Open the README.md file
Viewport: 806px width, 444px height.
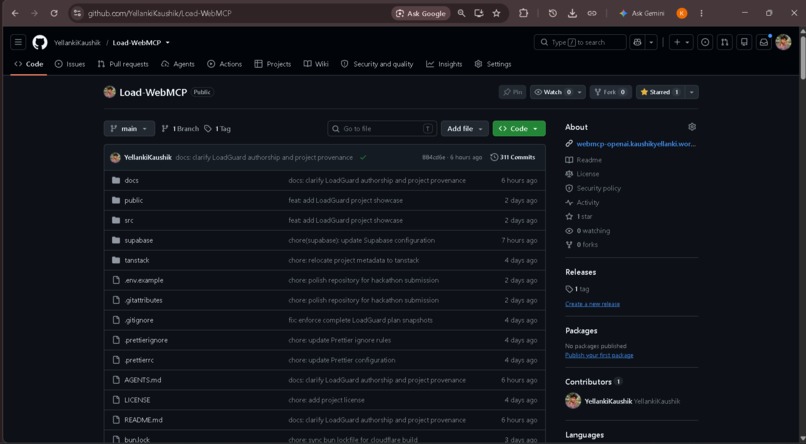tap(143, 420)
